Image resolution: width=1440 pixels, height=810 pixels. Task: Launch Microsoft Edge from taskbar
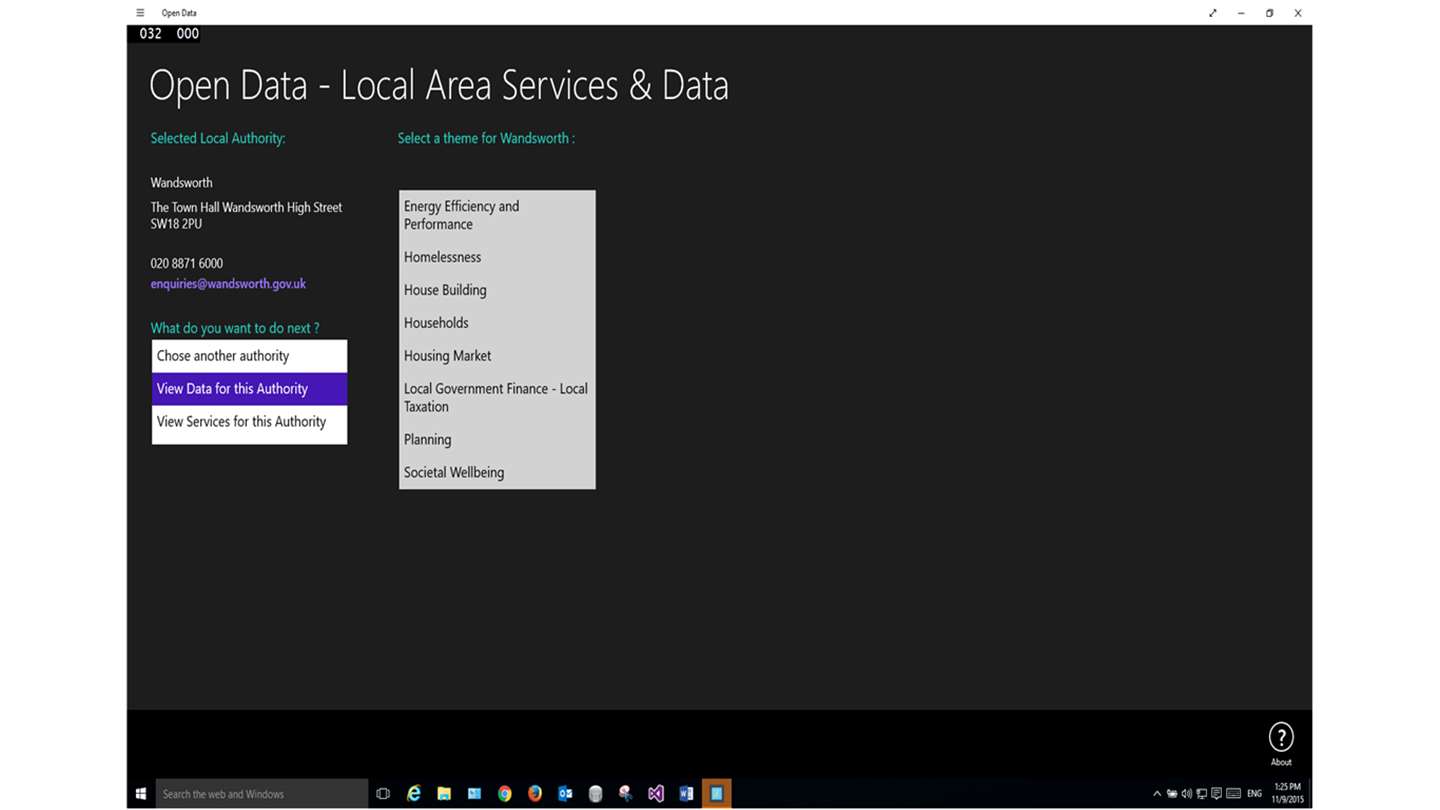(x=413, y=794)
